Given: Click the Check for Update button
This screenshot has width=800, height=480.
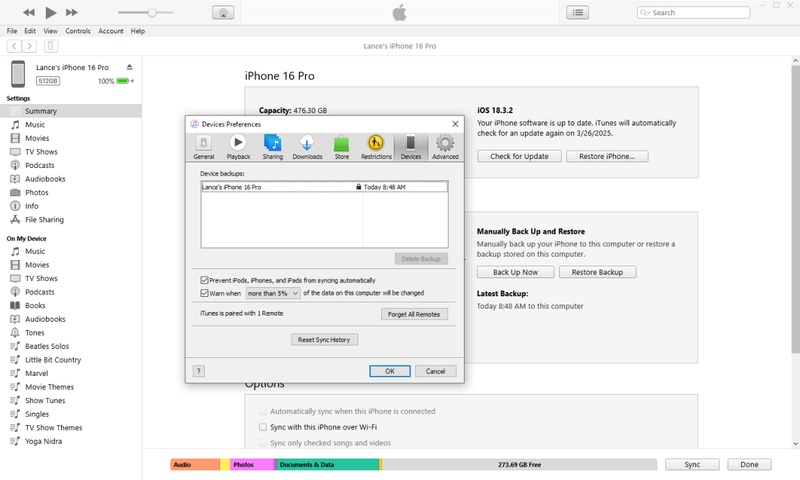Looking at the screenshot, I should (x=519, y=156).
